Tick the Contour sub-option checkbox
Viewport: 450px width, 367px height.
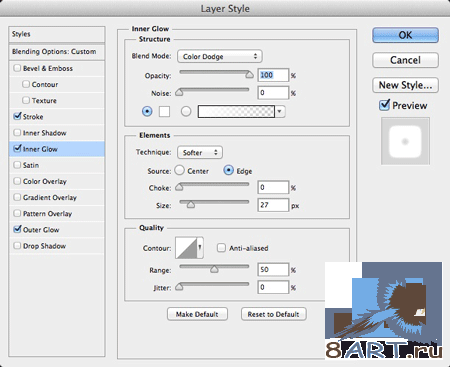[26, 84]
